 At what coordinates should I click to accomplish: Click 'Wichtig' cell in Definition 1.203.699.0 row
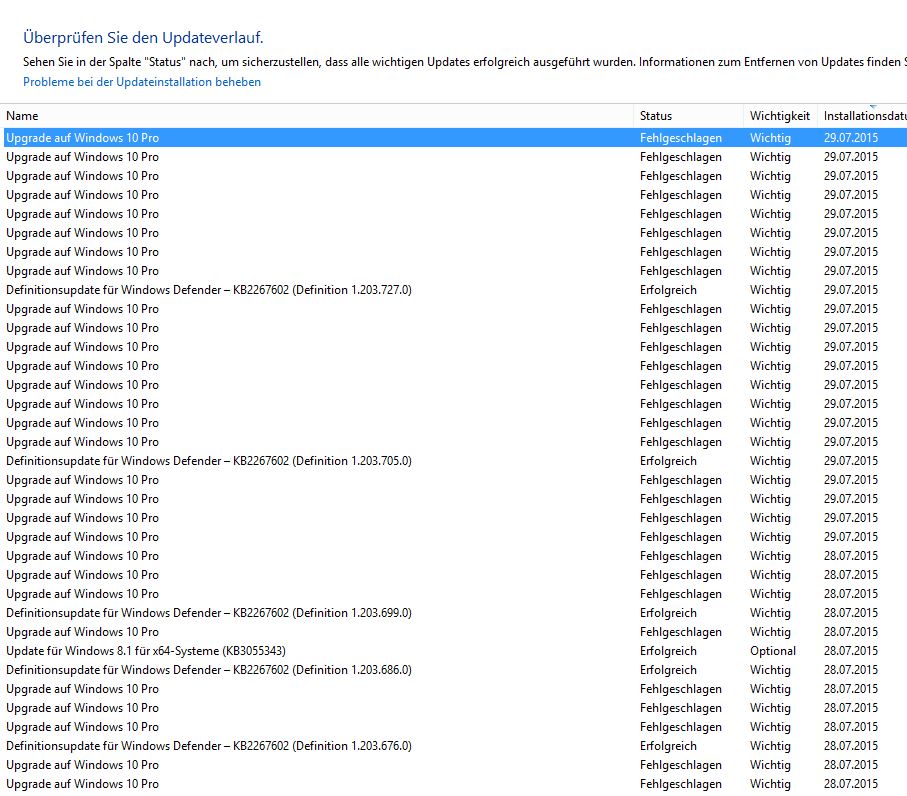(x=770, y=613)
